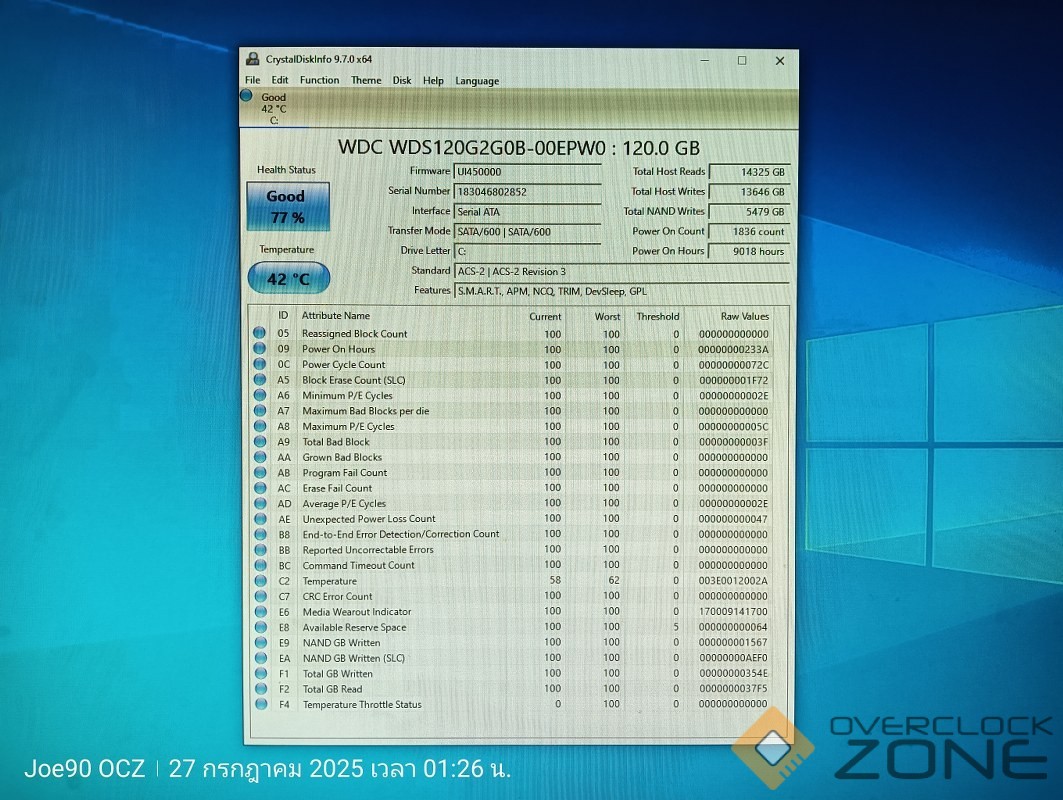
Task: Click status orb for Total GB Read
Action: 261,689
